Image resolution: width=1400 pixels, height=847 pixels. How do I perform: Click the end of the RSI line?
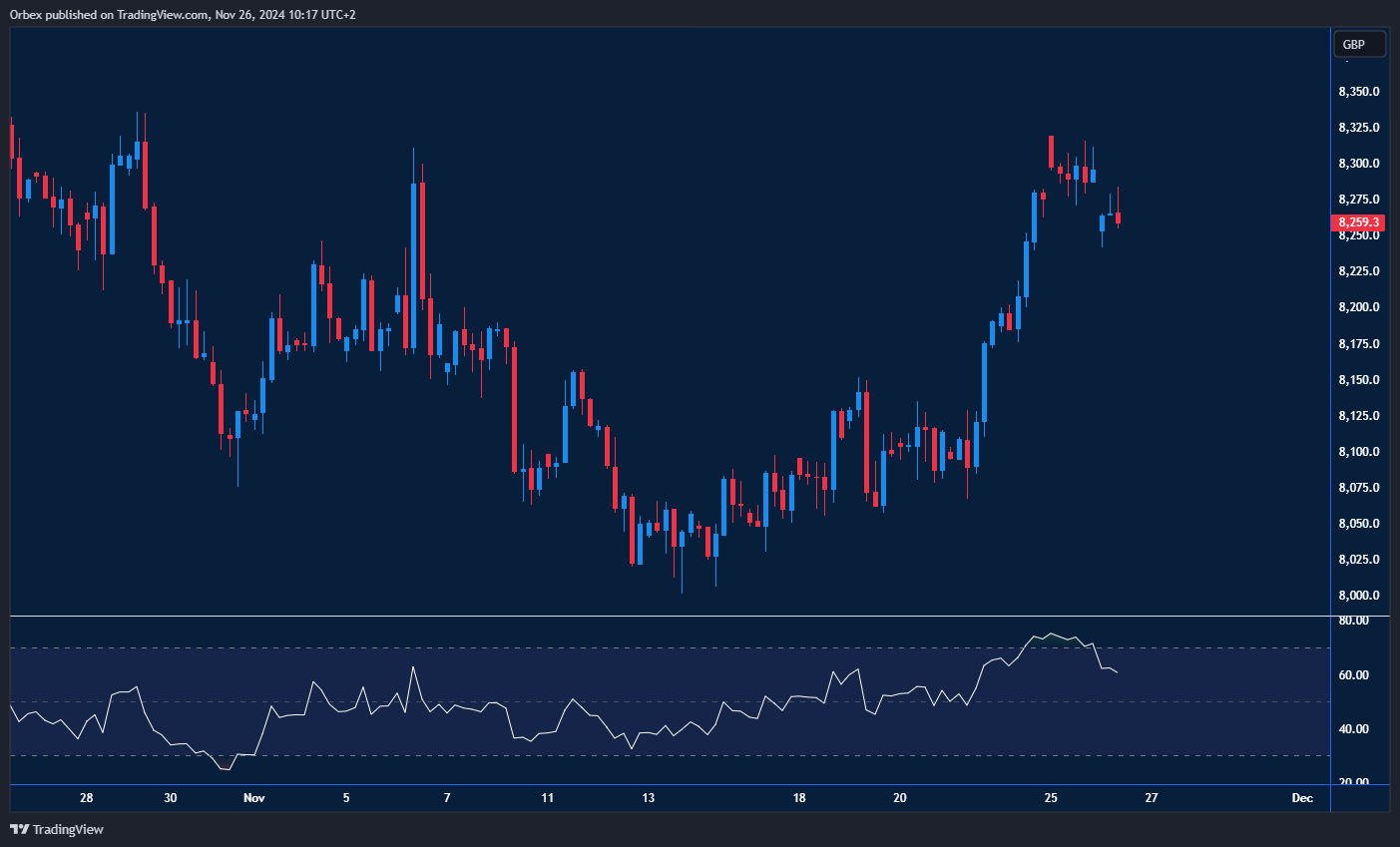point(1118,672)
